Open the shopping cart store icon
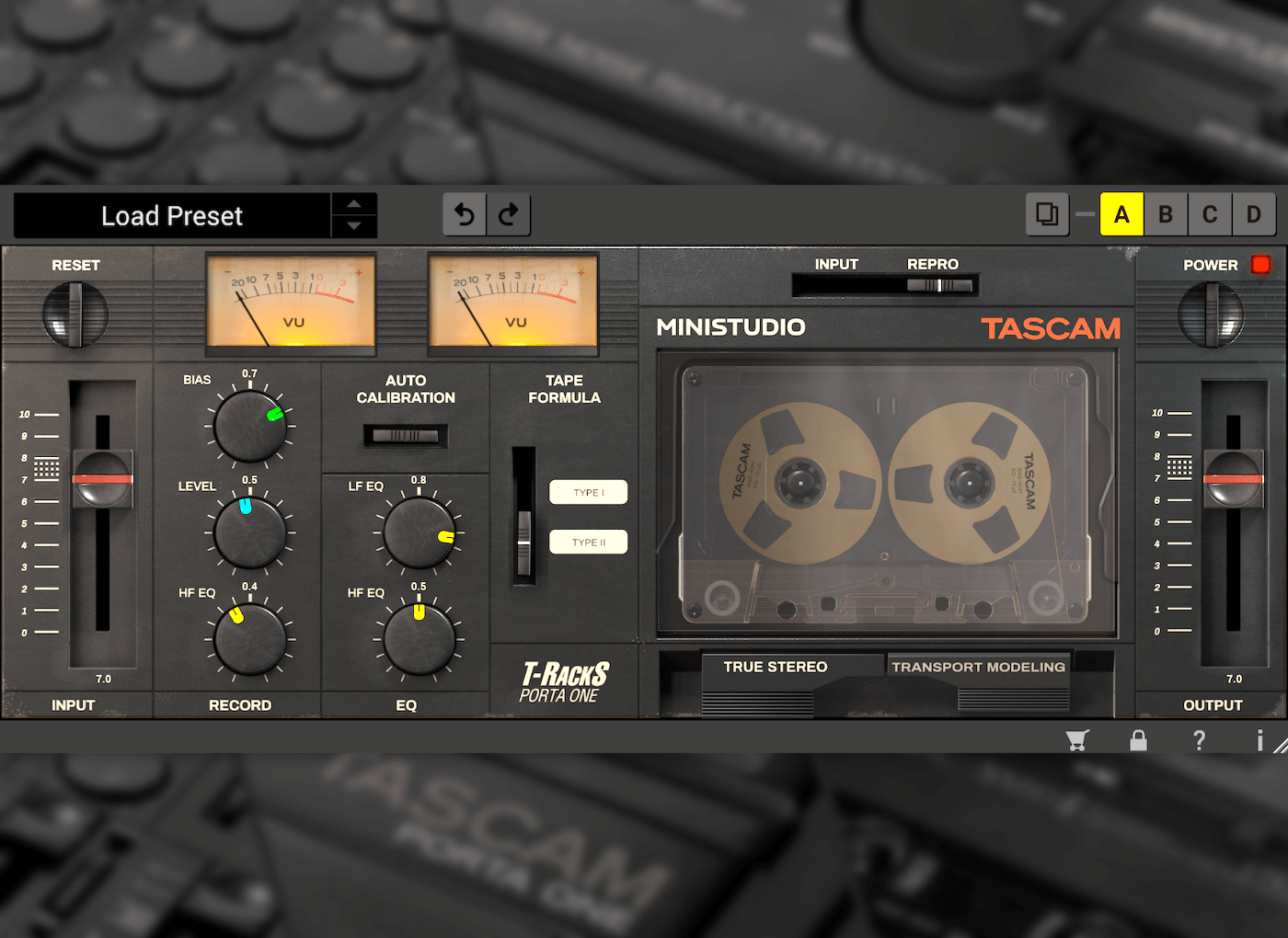The width and height of the screenshot is (1288, 938). click(1077, 740)
